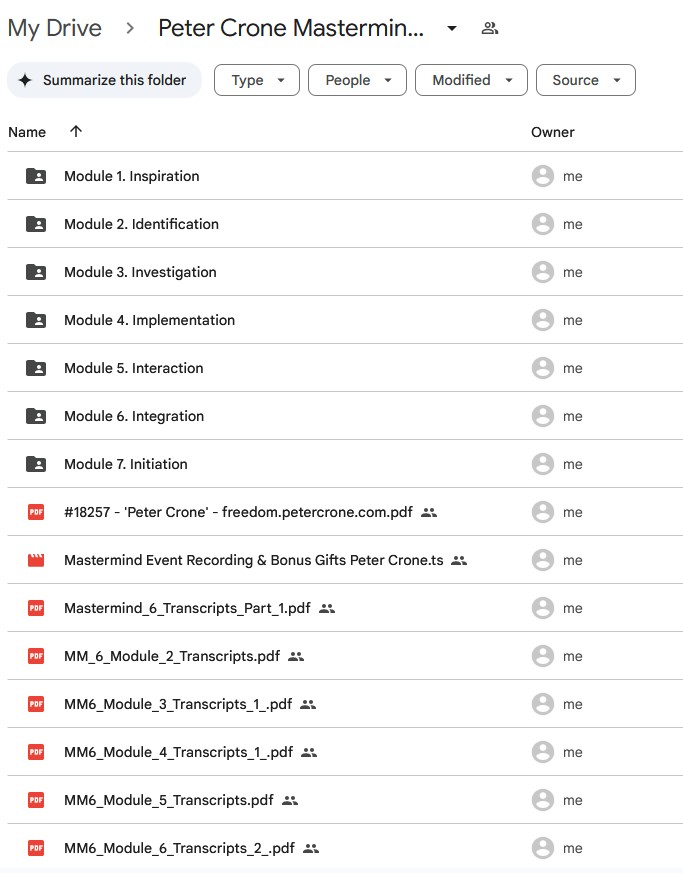Click the Module 7. Initiation folder icon
683x873 pixels.
pyautogui.click(x=36, y=464)
